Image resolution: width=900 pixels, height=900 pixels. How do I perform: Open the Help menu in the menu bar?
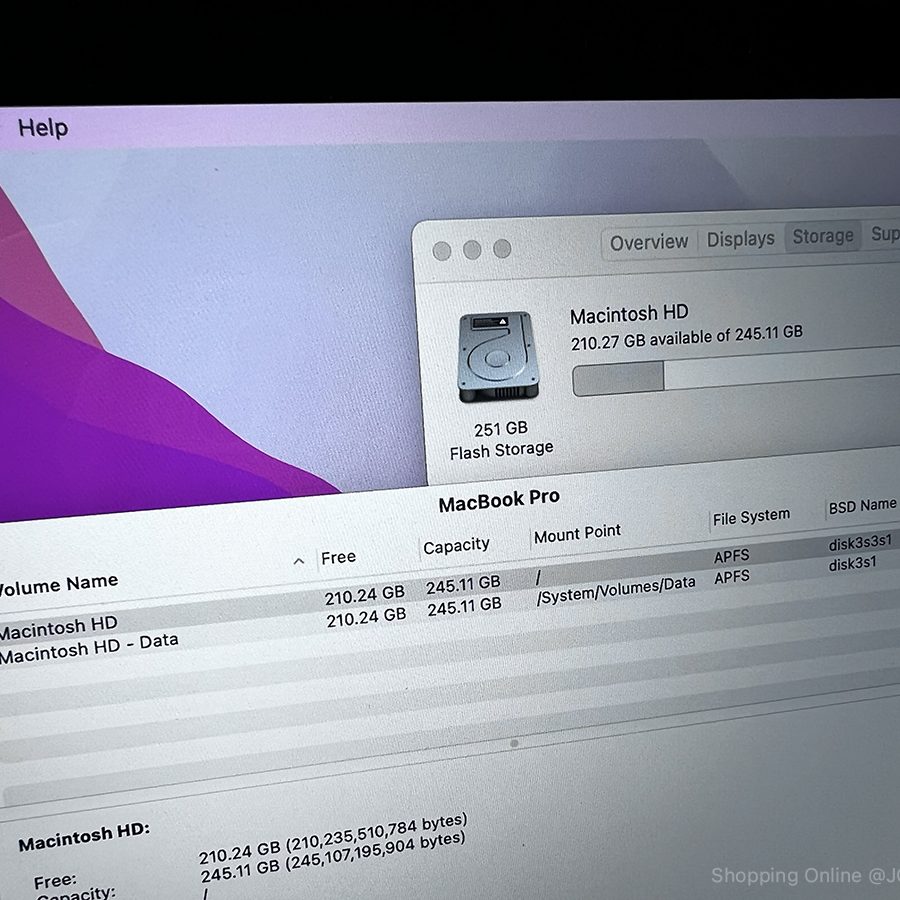[x=43, y=127]
